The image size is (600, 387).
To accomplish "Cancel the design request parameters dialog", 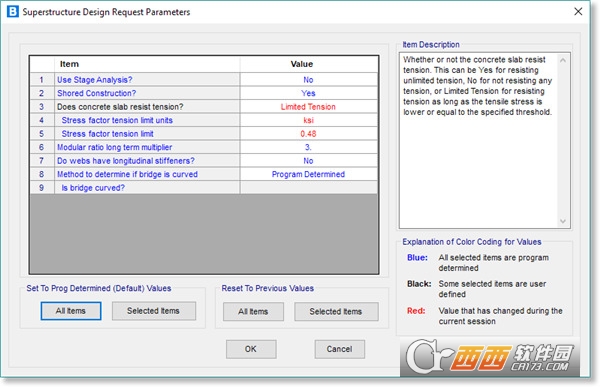I will (x=340, y=349).
